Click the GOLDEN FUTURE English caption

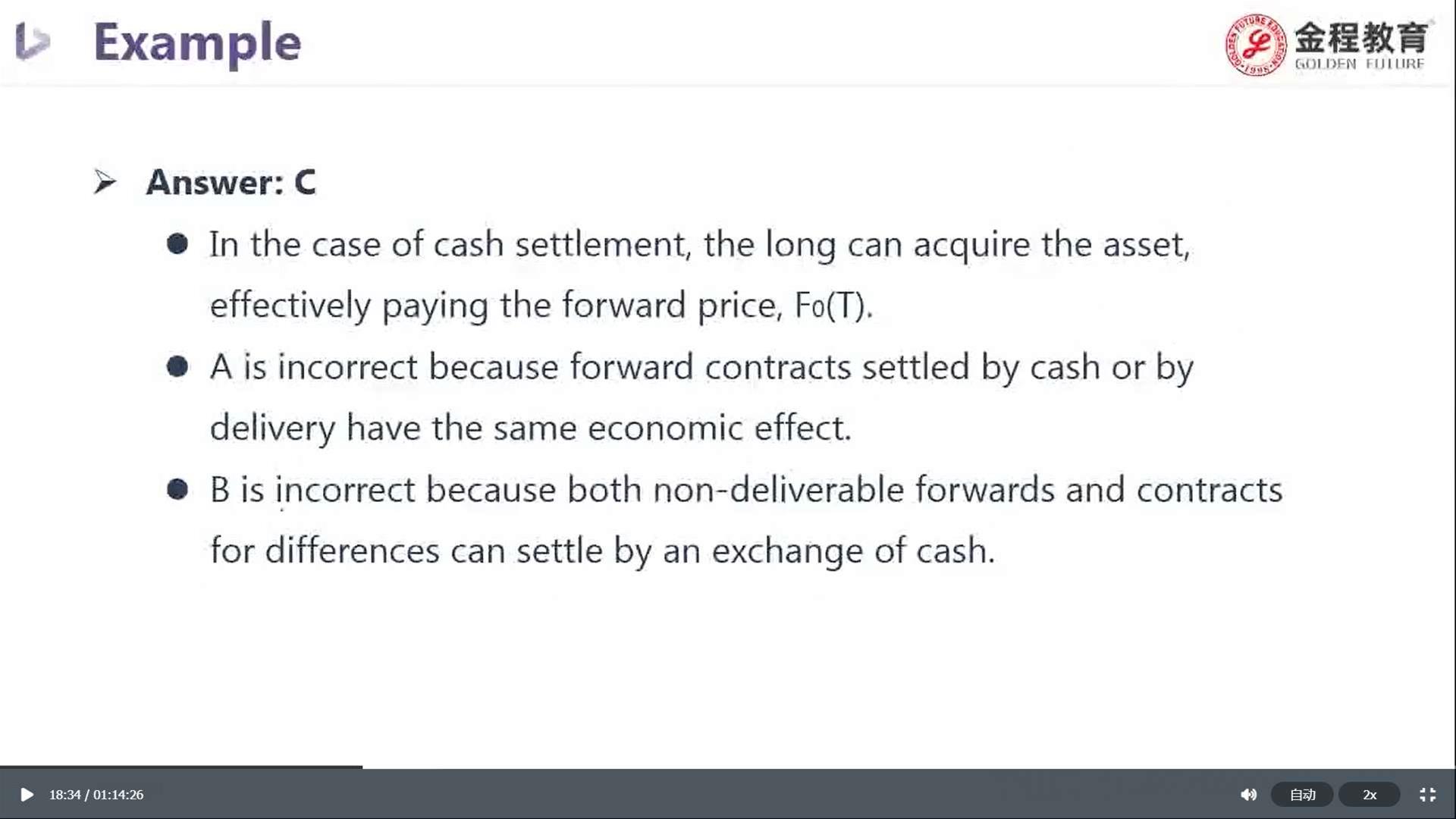(x=1359, y=64)
